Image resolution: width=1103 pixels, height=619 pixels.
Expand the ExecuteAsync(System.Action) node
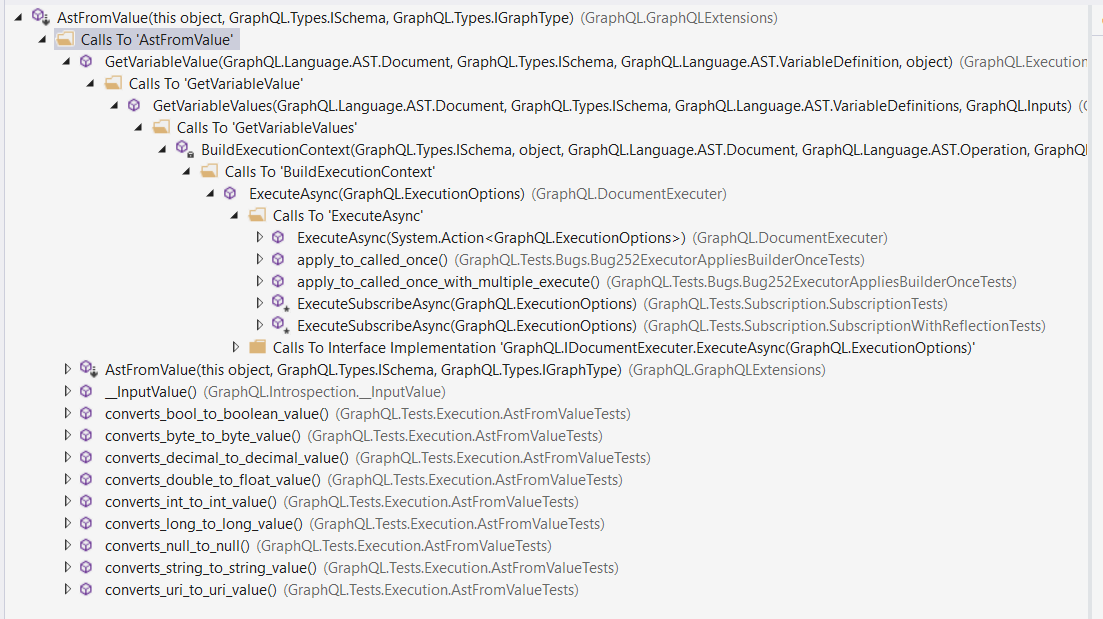261,237
